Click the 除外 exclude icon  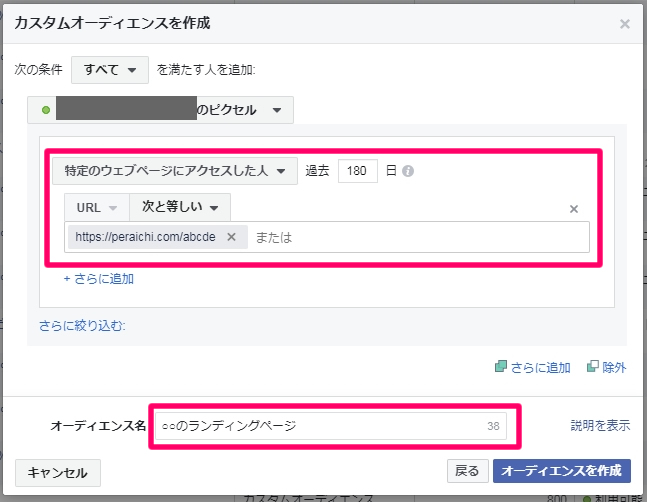pyautogui.click(x=592, y=367)
